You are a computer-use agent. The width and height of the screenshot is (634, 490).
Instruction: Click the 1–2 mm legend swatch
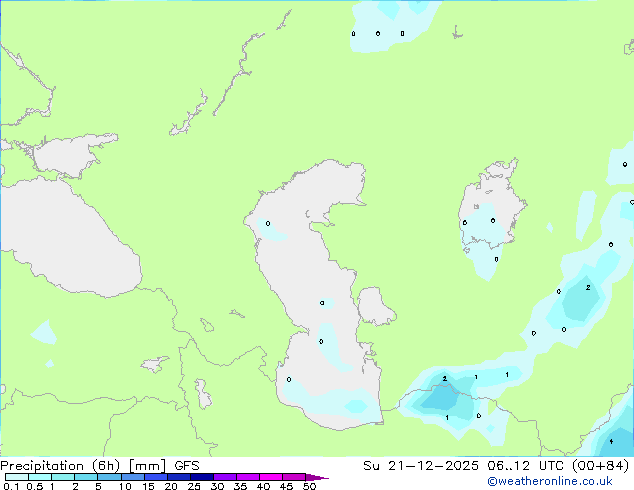point(63,477)
